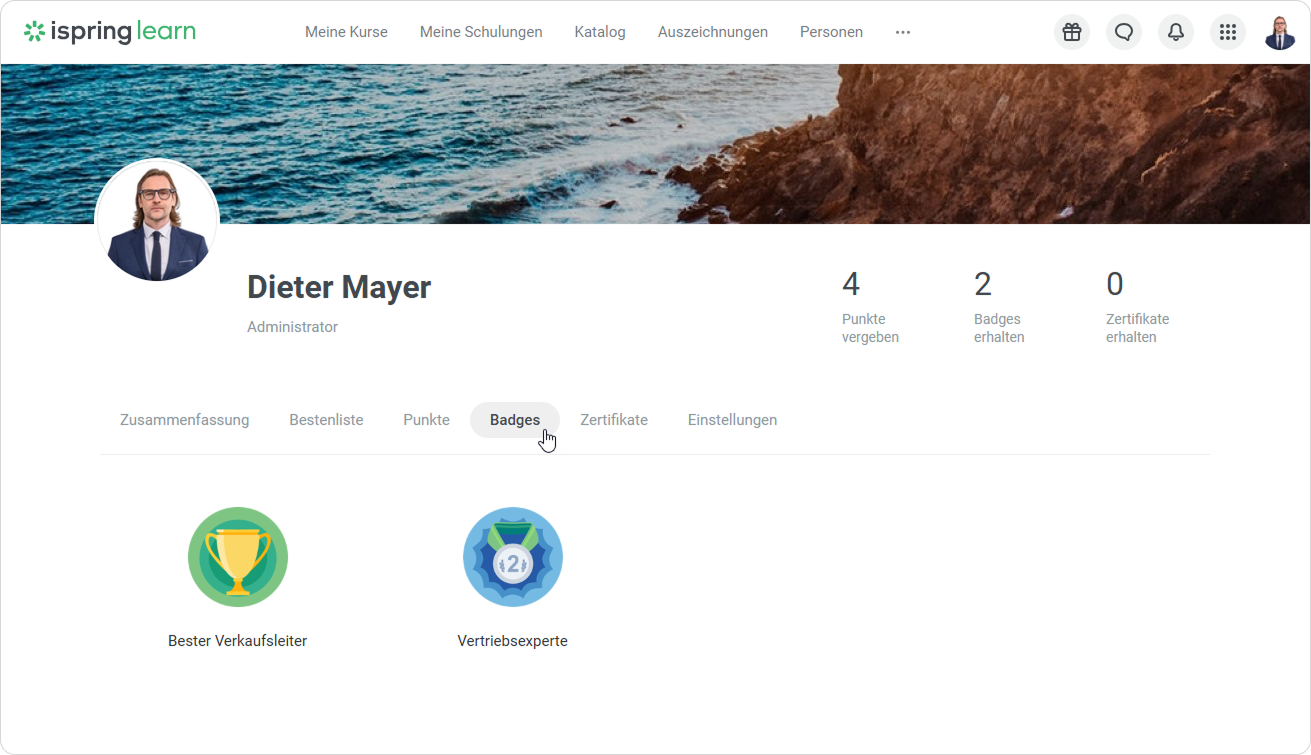Open Personen in the top navigation
The image size is (1311, 755).
pos(831,32)
